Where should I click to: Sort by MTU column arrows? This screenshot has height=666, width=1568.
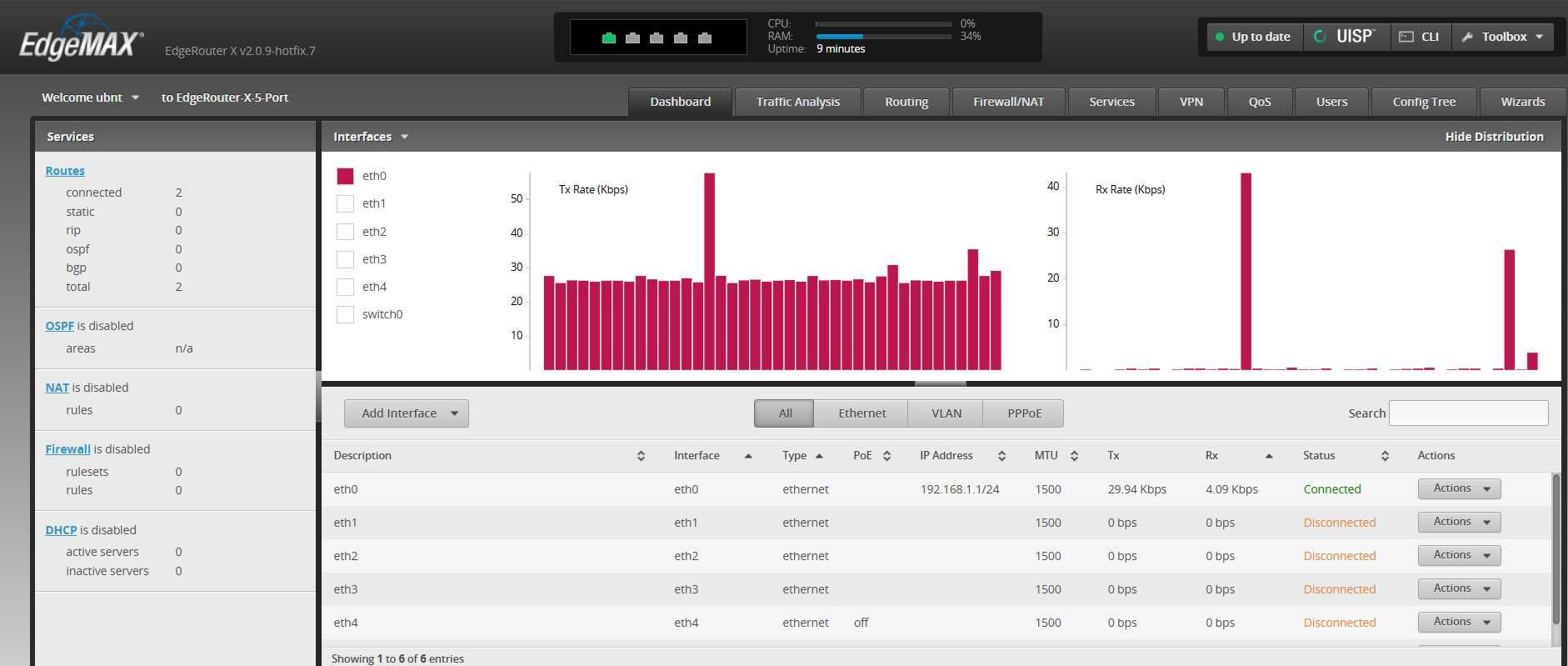1074,456
